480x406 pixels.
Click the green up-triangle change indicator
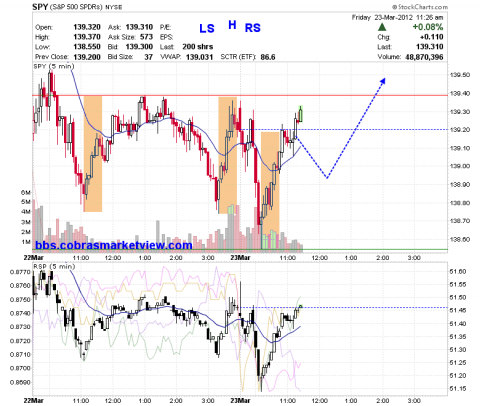coord(382,27)
